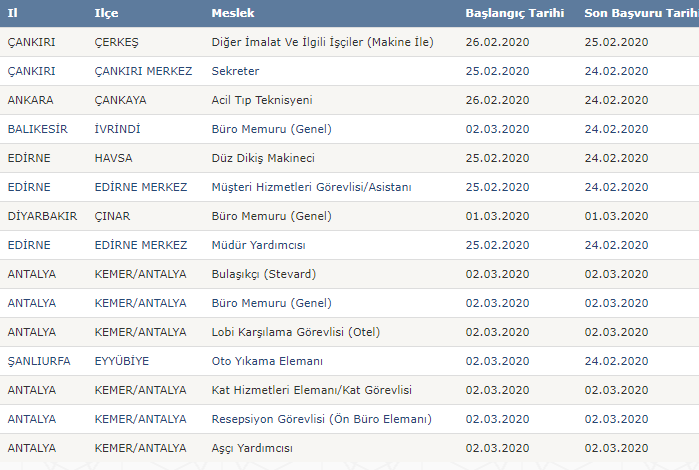Image resolution: width=699 pixels, height=470 pixels.
Task: Click the ÇERKEŞ district cell
Action: pyautogui.click(x=115, y=42)
